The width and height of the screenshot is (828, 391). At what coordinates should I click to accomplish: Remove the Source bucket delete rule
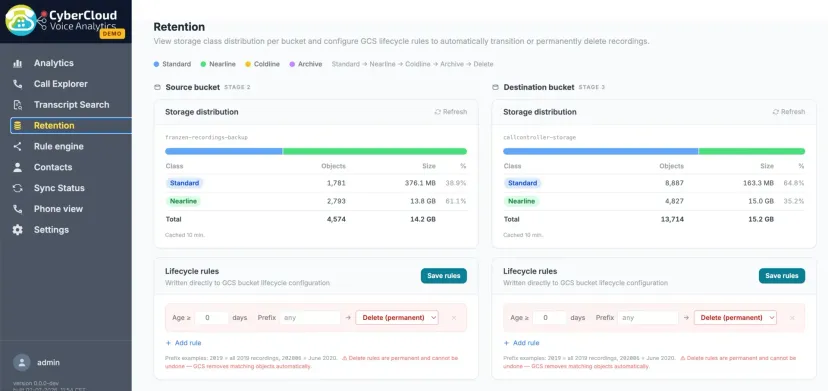(454, 318)
